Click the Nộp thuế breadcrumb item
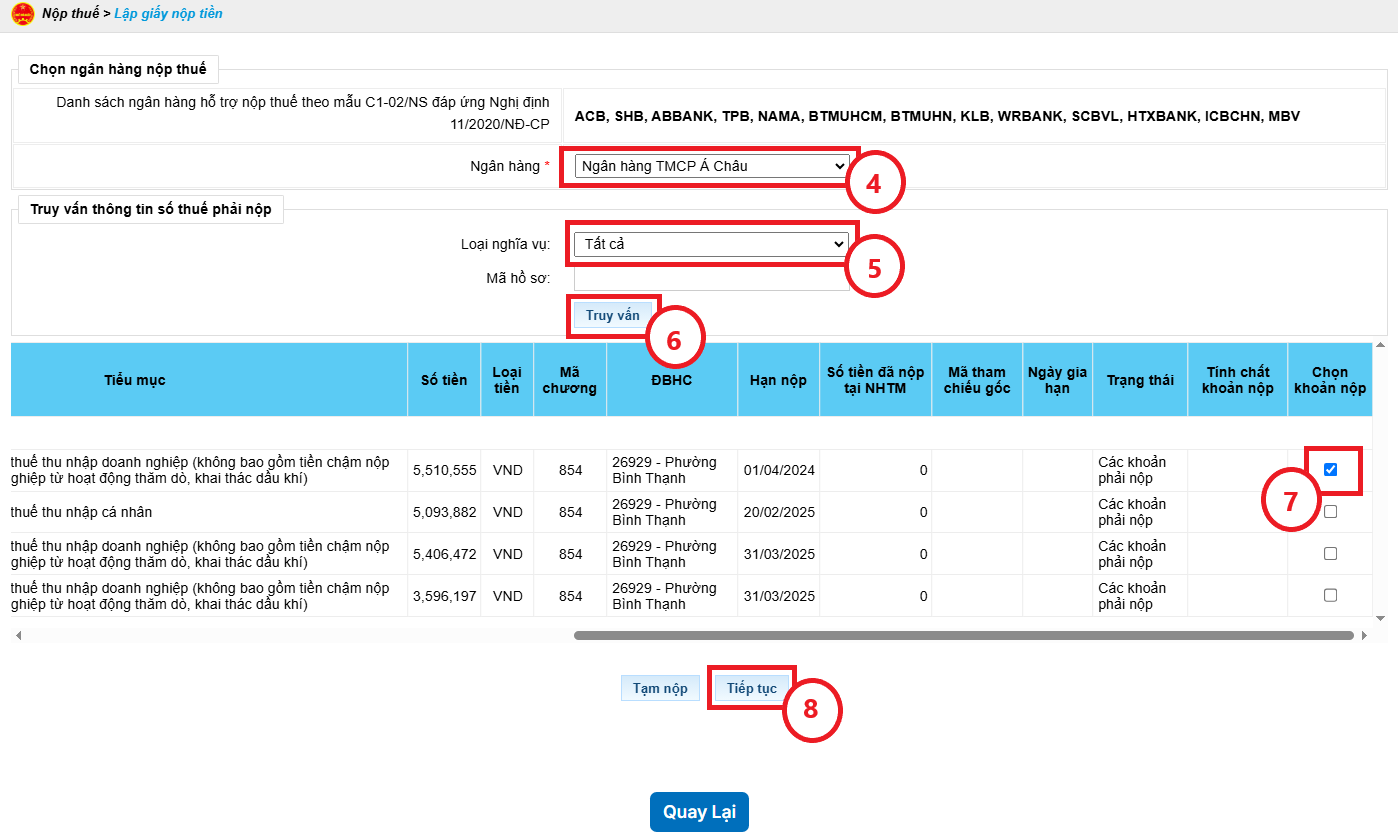1398x838 pixels. pos(70,14)
